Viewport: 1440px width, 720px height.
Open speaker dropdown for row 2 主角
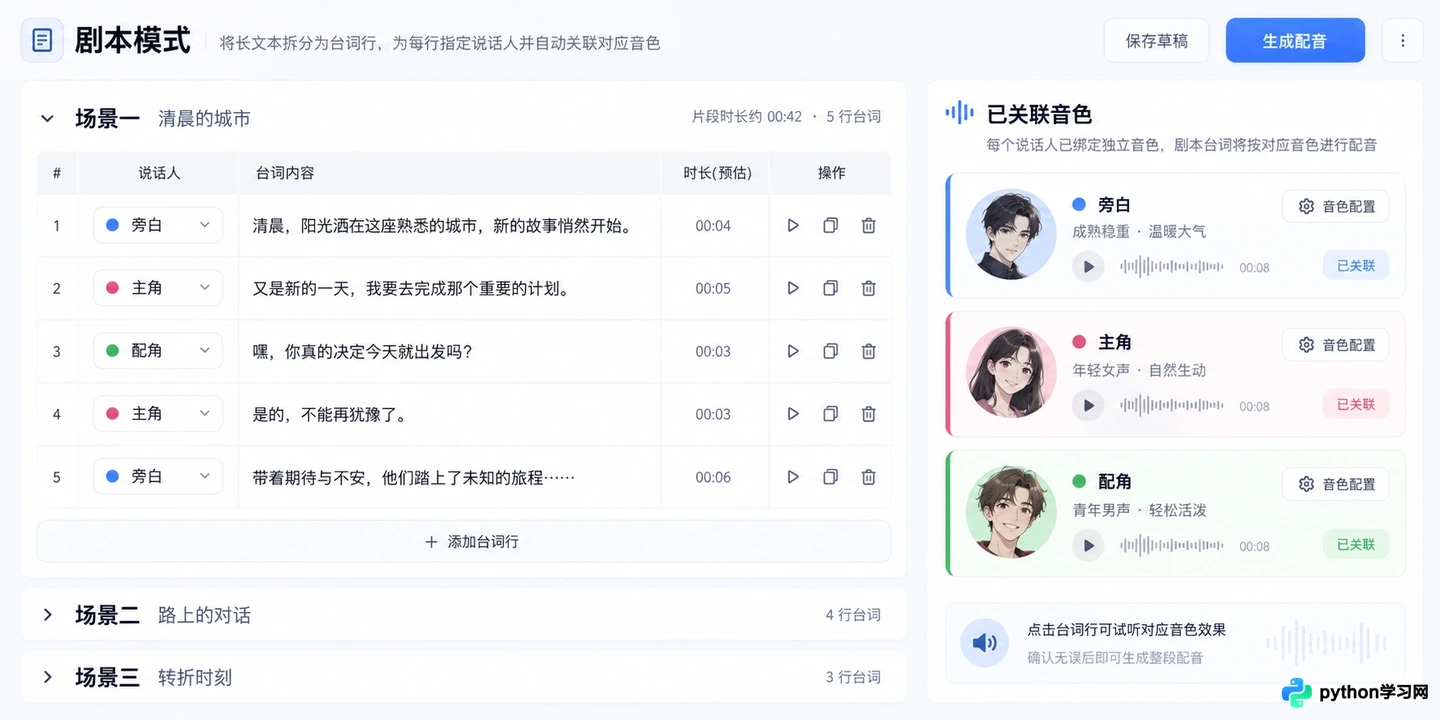158,288
